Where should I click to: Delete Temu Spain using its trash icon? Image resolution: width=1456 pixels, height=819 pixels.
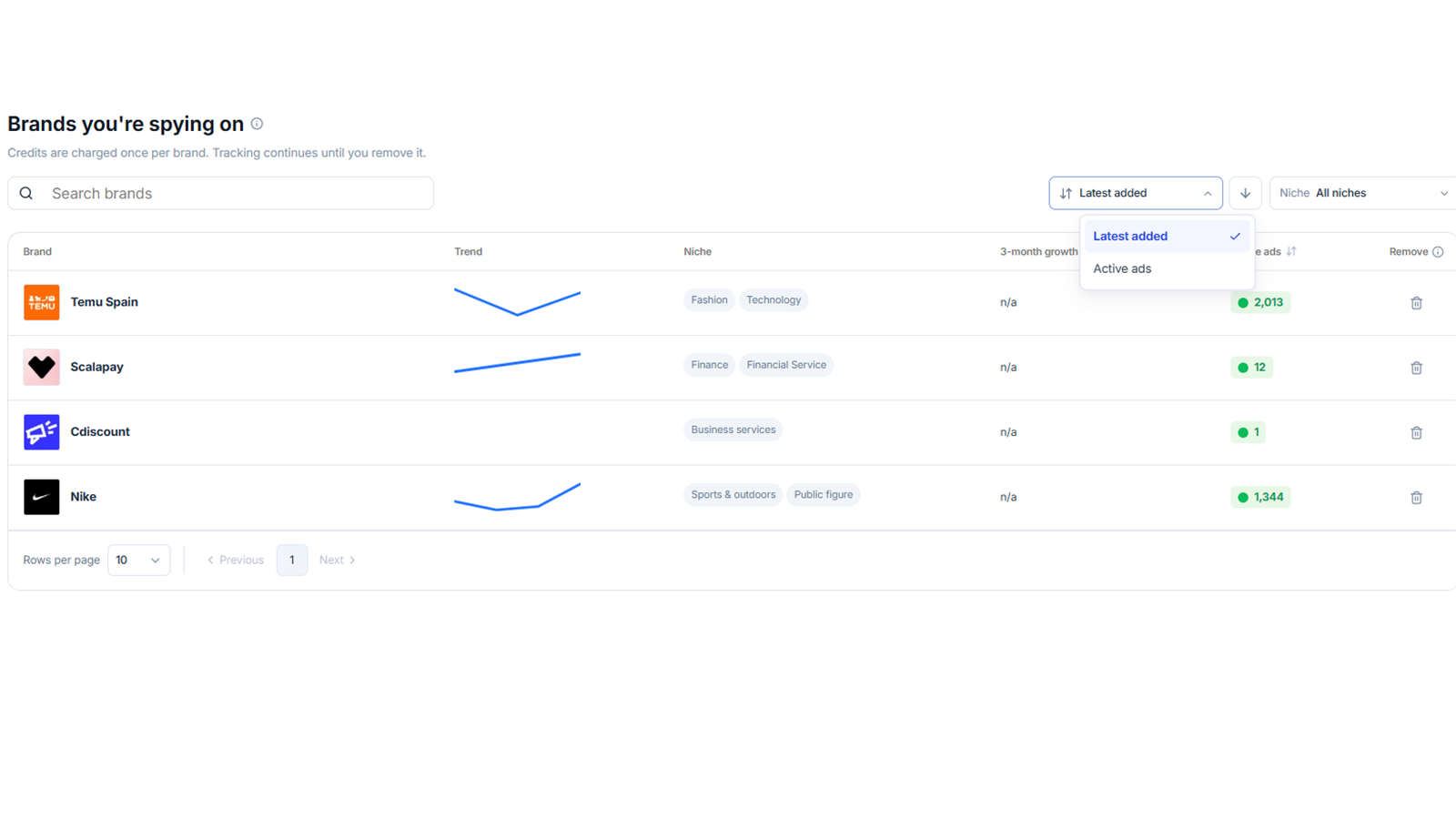point(1416,303)
